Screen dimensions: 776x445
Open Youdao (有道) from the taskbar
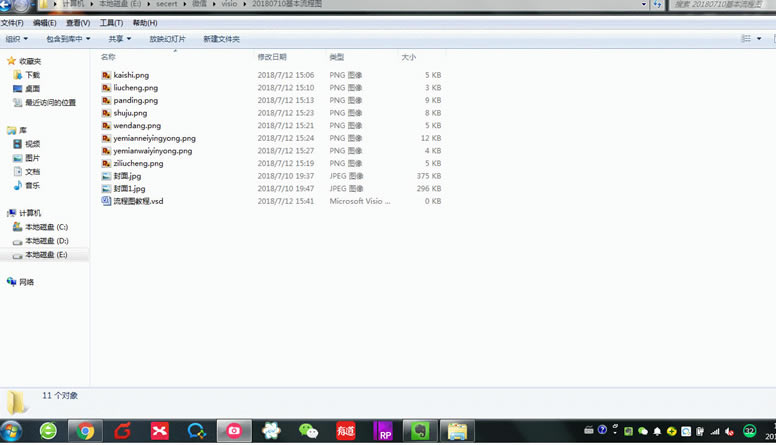click(345, 431)
